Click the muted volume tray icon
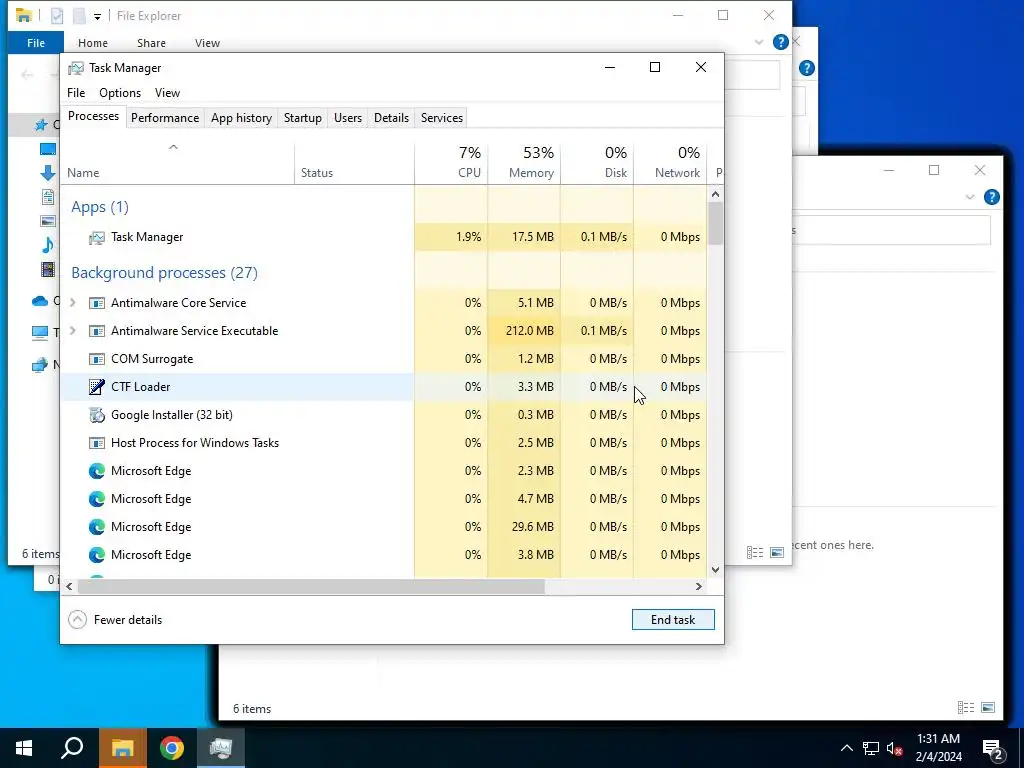This screenshot has height=768, width=1024. tap(895, 748)
